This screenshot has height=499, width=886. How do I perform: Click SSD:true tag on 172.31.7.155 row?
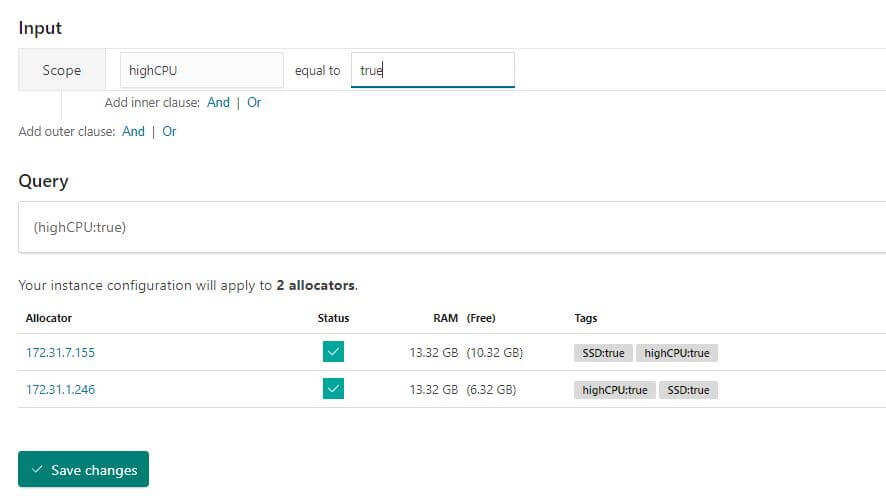(x=603, y=353)
